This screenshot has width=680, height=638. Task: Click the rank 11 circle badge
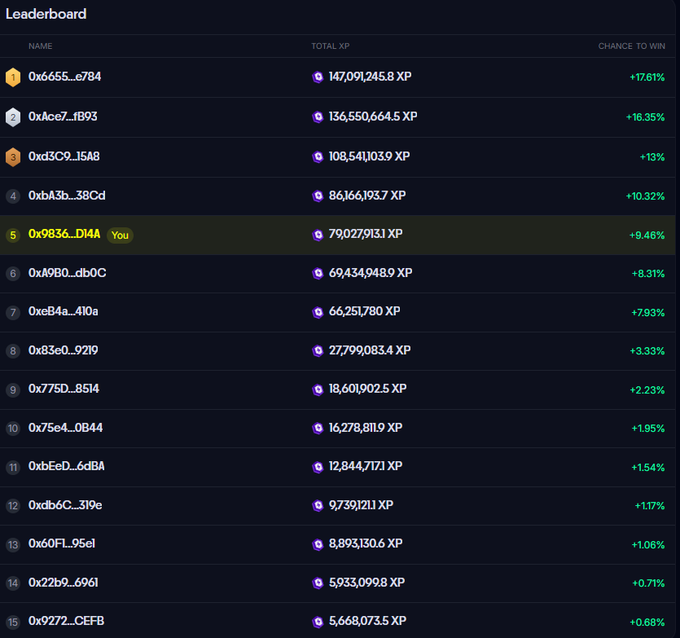pyautogui.click(x=13, y=467)
